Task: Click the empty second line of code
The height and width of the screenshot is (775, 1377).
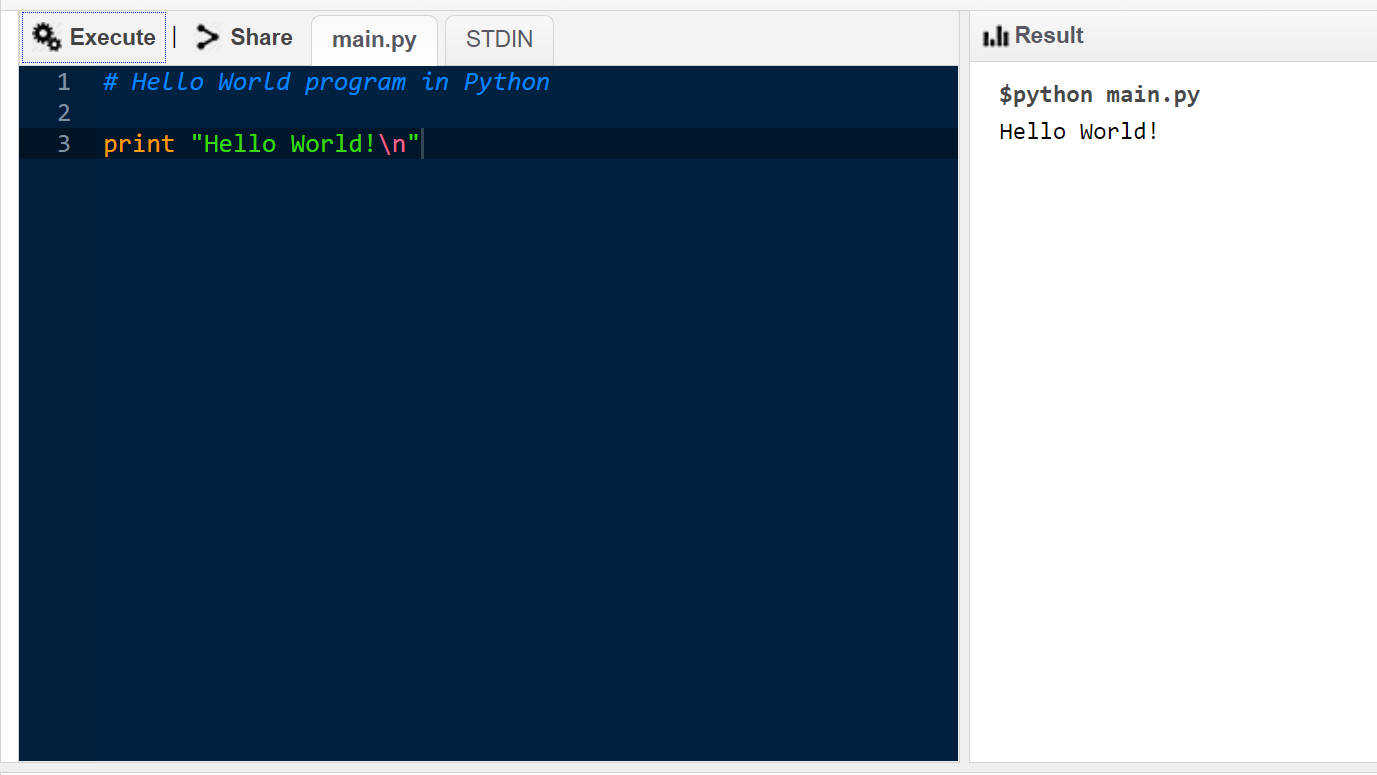Action: [527, 113]
